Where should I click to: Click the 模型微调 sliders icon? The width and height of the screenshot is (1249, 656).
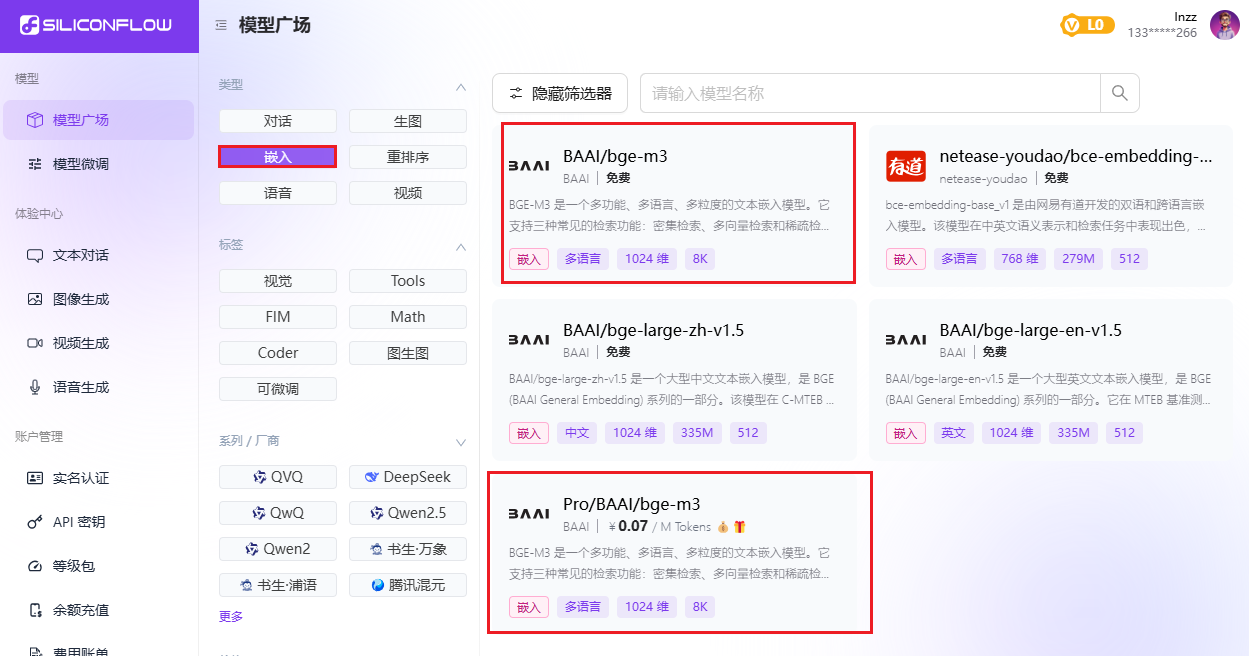tap(35, 164)
